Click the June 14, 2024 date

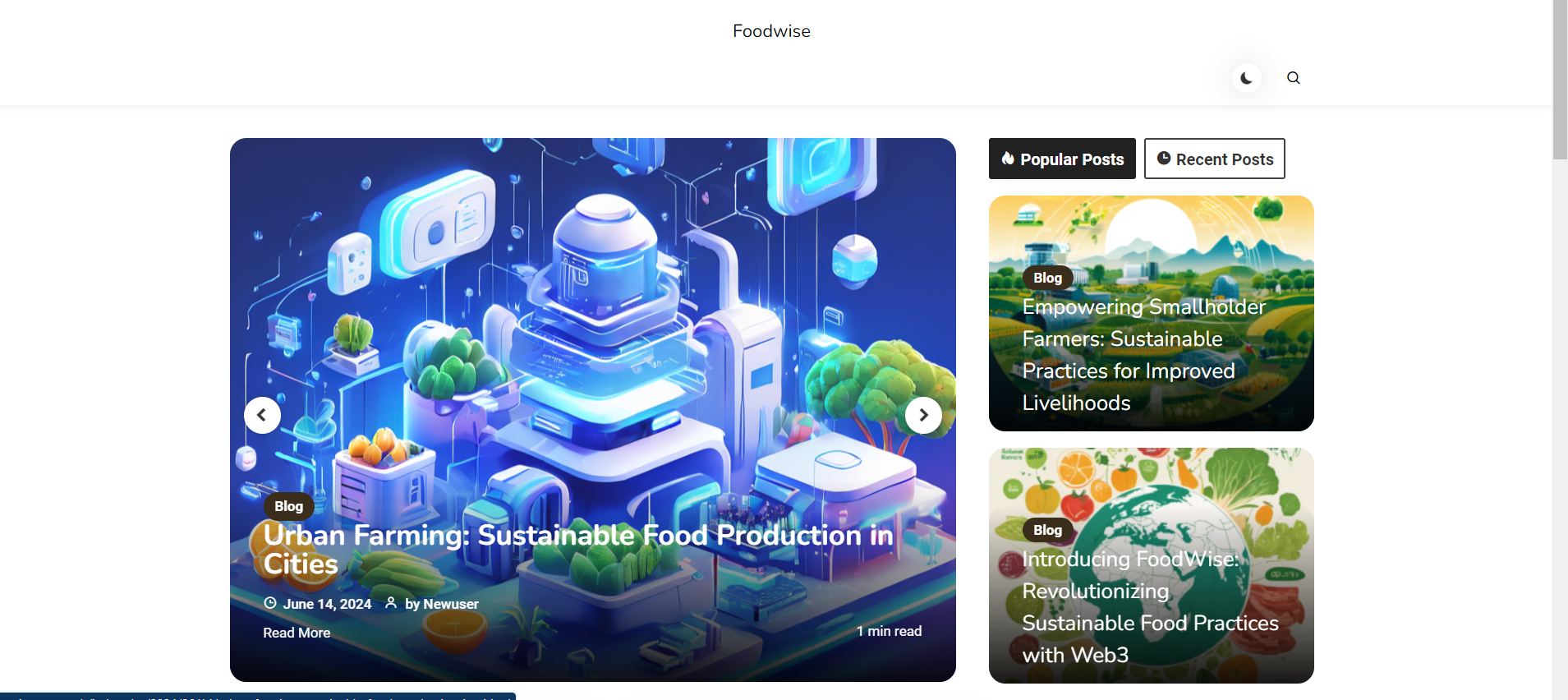[327, 604]
